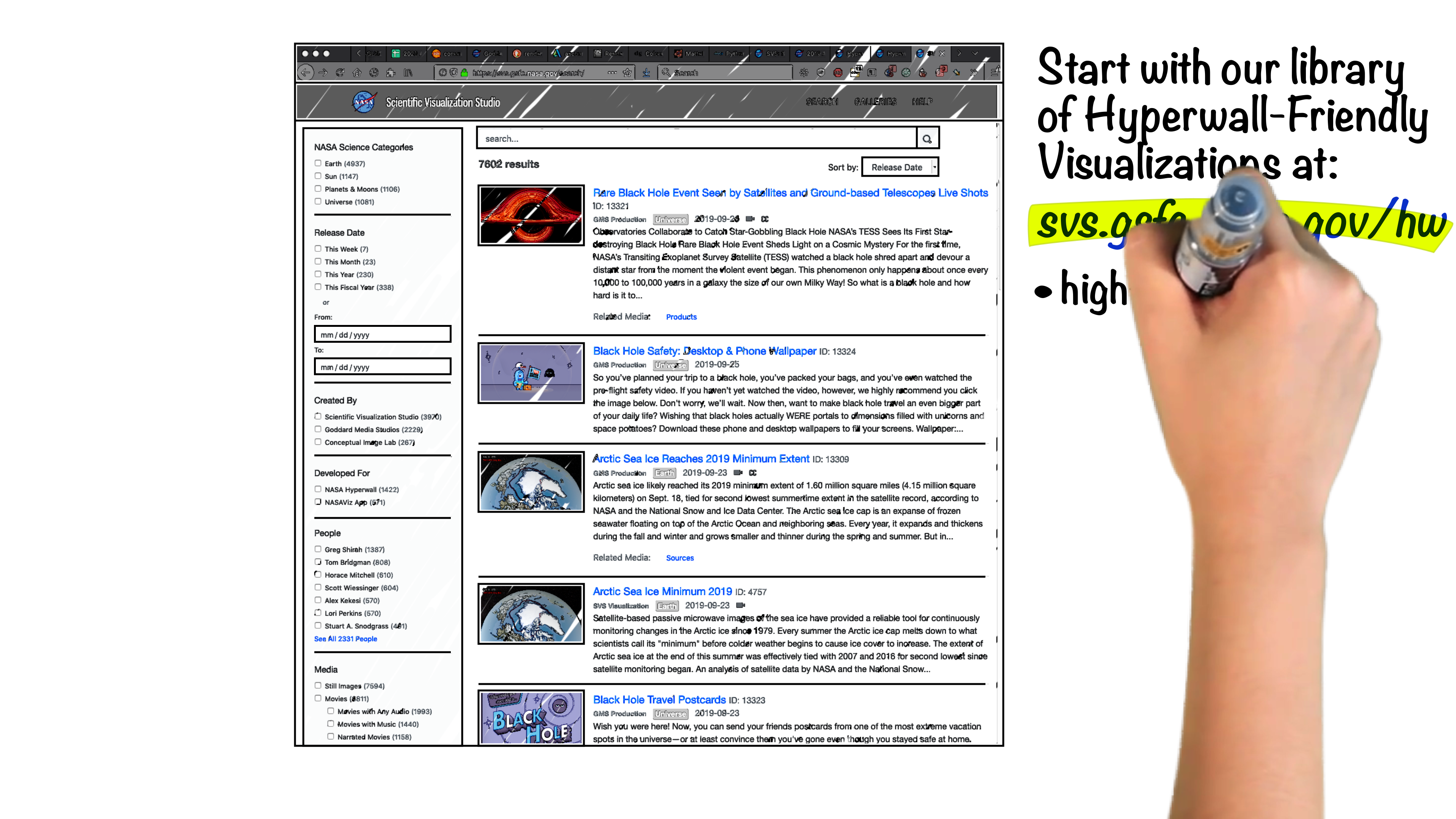The image size is (1456, 819).
Task: Open the page actions three-dot menu
Action: coord(612,72)
